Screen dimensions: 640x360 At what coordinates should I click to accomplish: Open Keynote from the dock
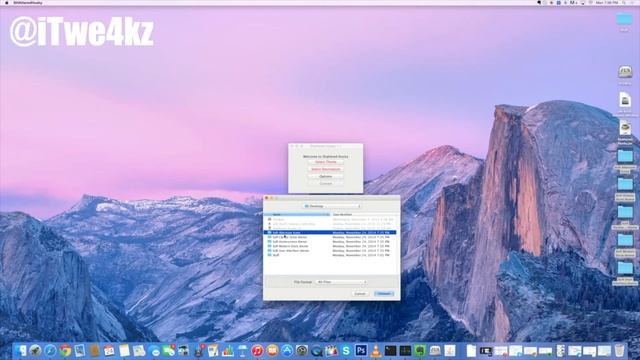point(242,350)
